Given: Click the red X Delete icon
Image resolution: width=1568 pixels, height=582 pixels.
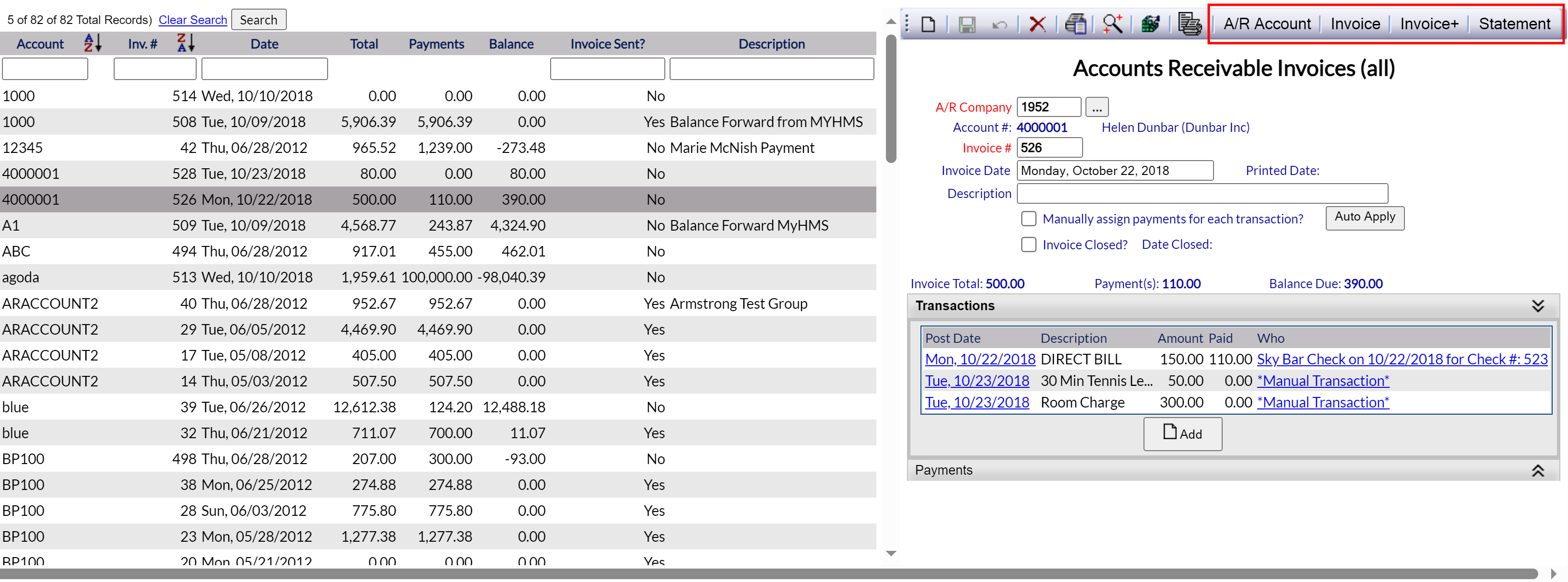Looking at the screenshot, I should point(1037,24).
